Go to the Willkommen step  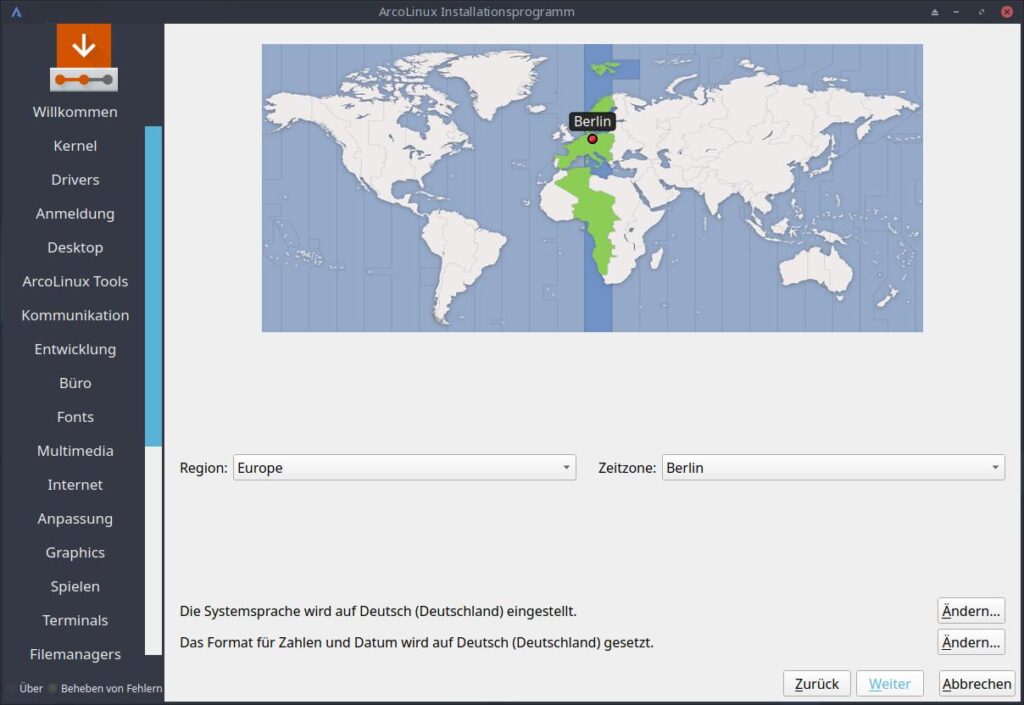[75, 112]
